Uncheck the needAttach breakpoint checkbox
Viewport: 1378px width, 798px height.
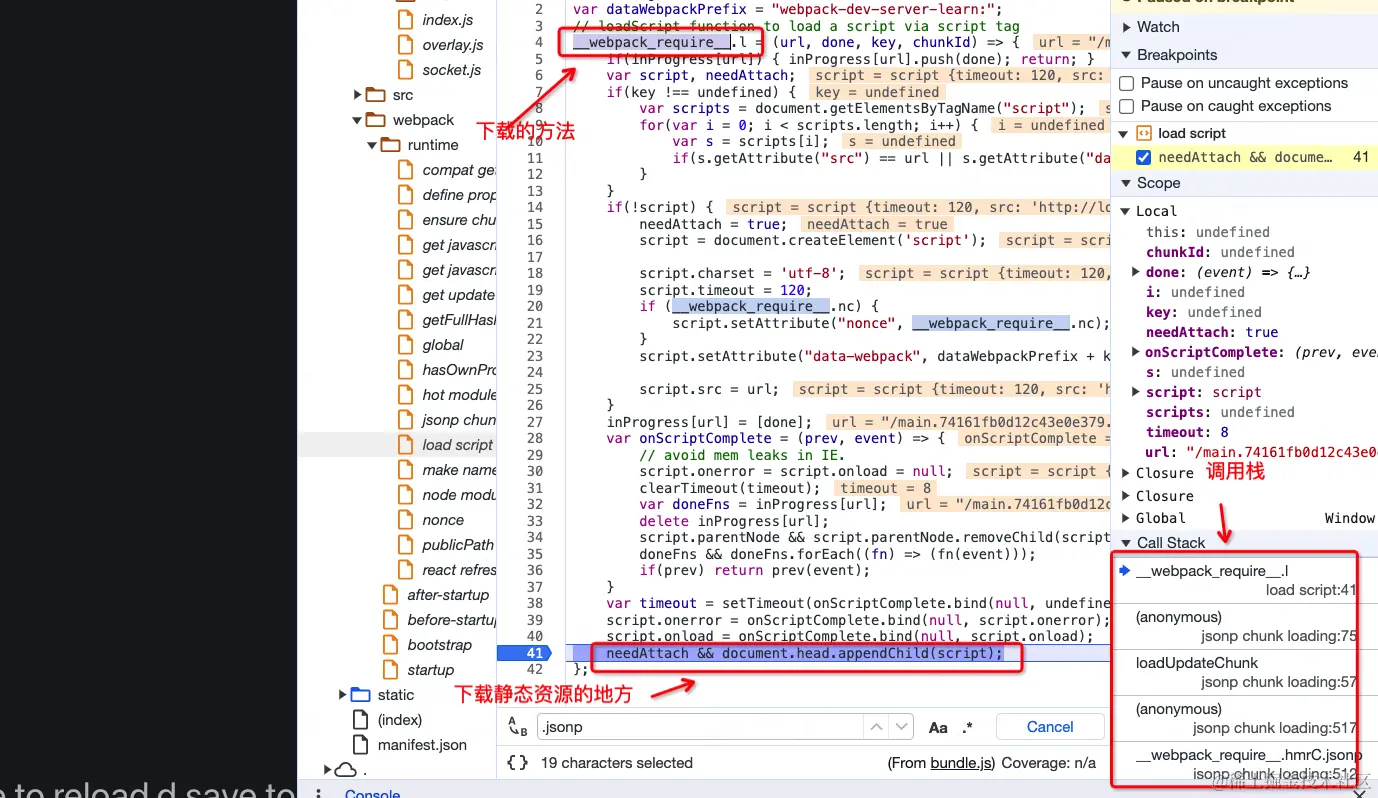[1144, 157]
